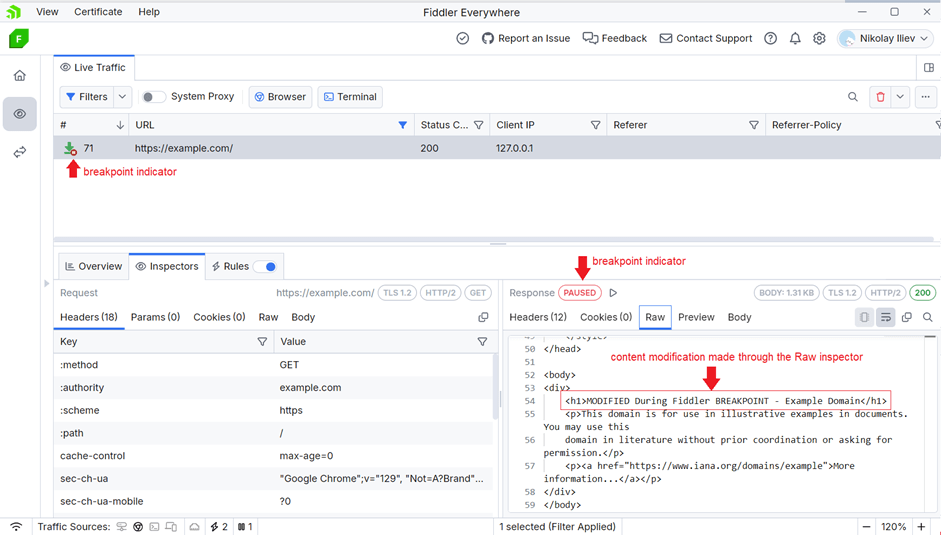Toggle the Rules switch on or off
Screen dimensions: 941x535
pyautogui.click(x=265, y=267)
